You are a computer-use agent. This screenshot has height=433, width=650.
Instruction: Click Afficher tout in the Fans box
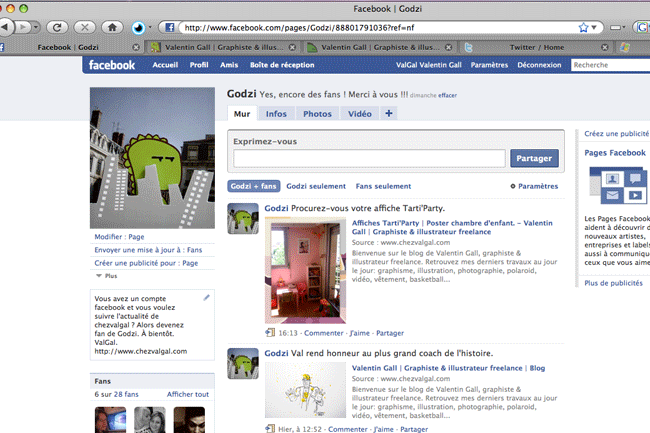(x=188, y=394)
